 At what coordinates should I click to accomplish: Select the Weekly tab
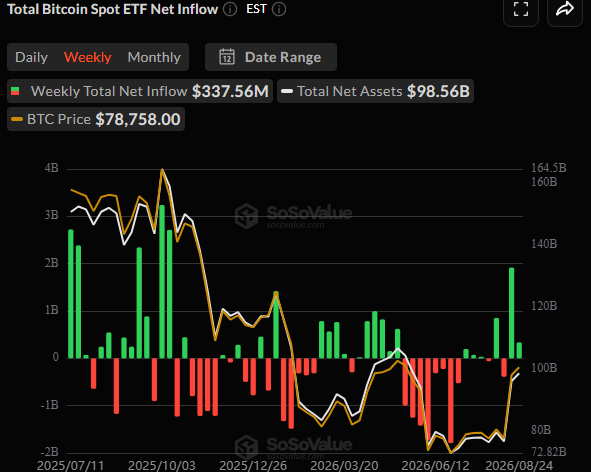87,57
